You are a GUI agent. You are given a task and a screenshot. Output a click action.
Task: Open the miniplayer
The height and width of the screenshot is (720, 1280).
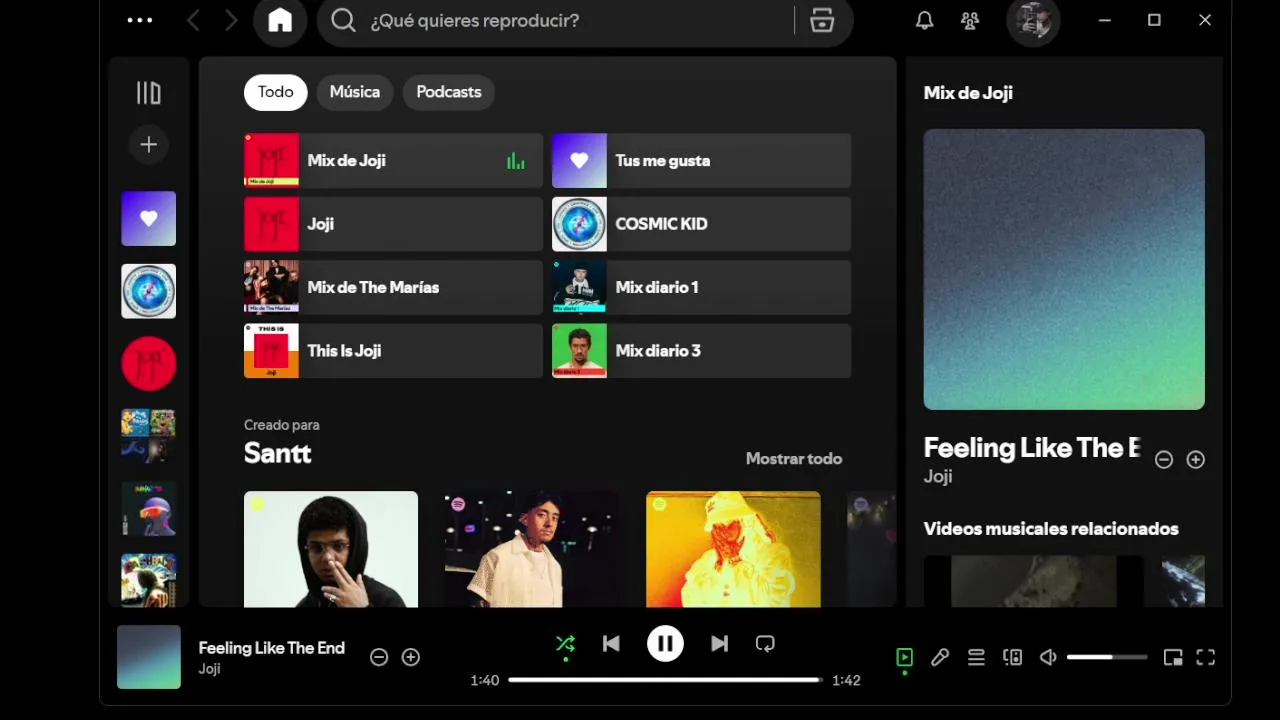point(1173,657)
